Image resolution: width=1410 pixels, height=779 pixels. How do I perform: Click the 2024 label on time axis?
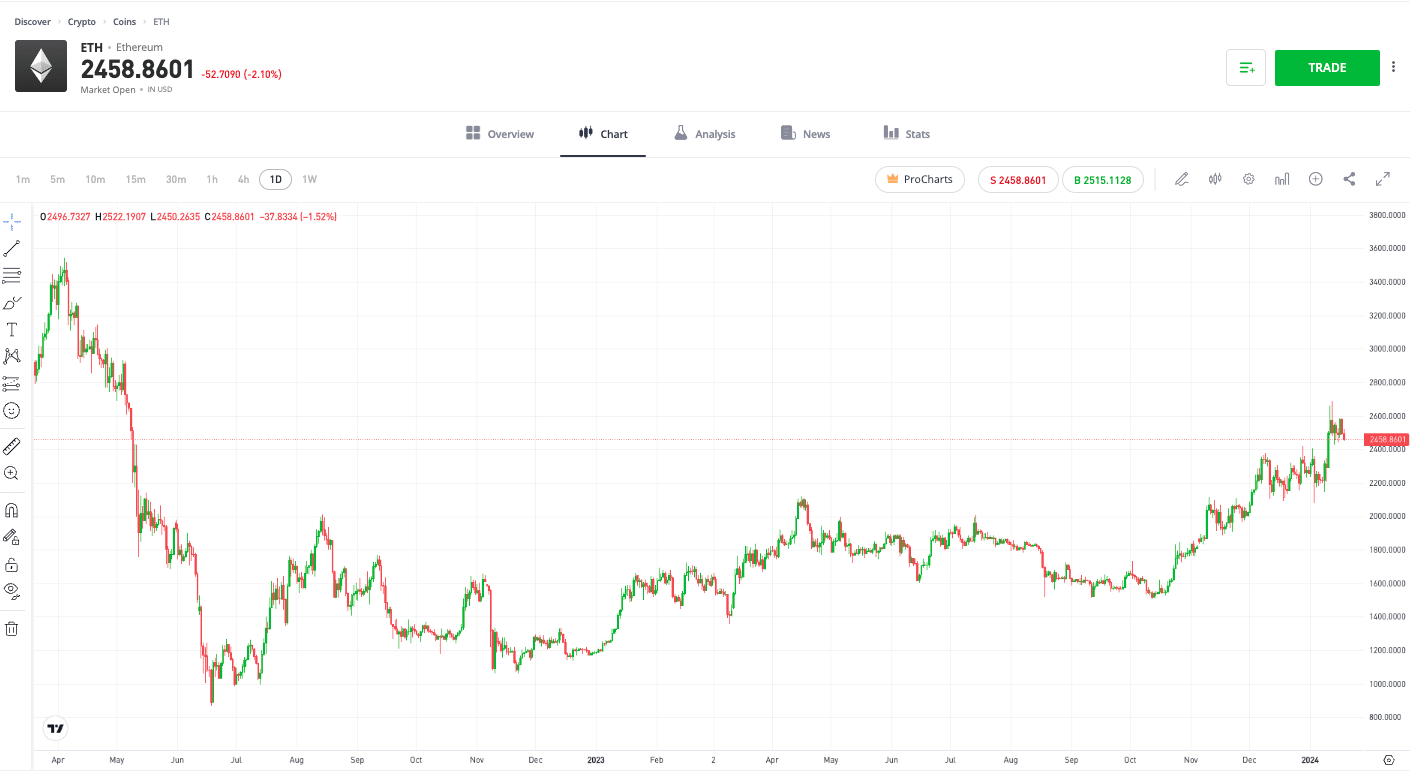pyautogui.click(x=1311, y=761)
